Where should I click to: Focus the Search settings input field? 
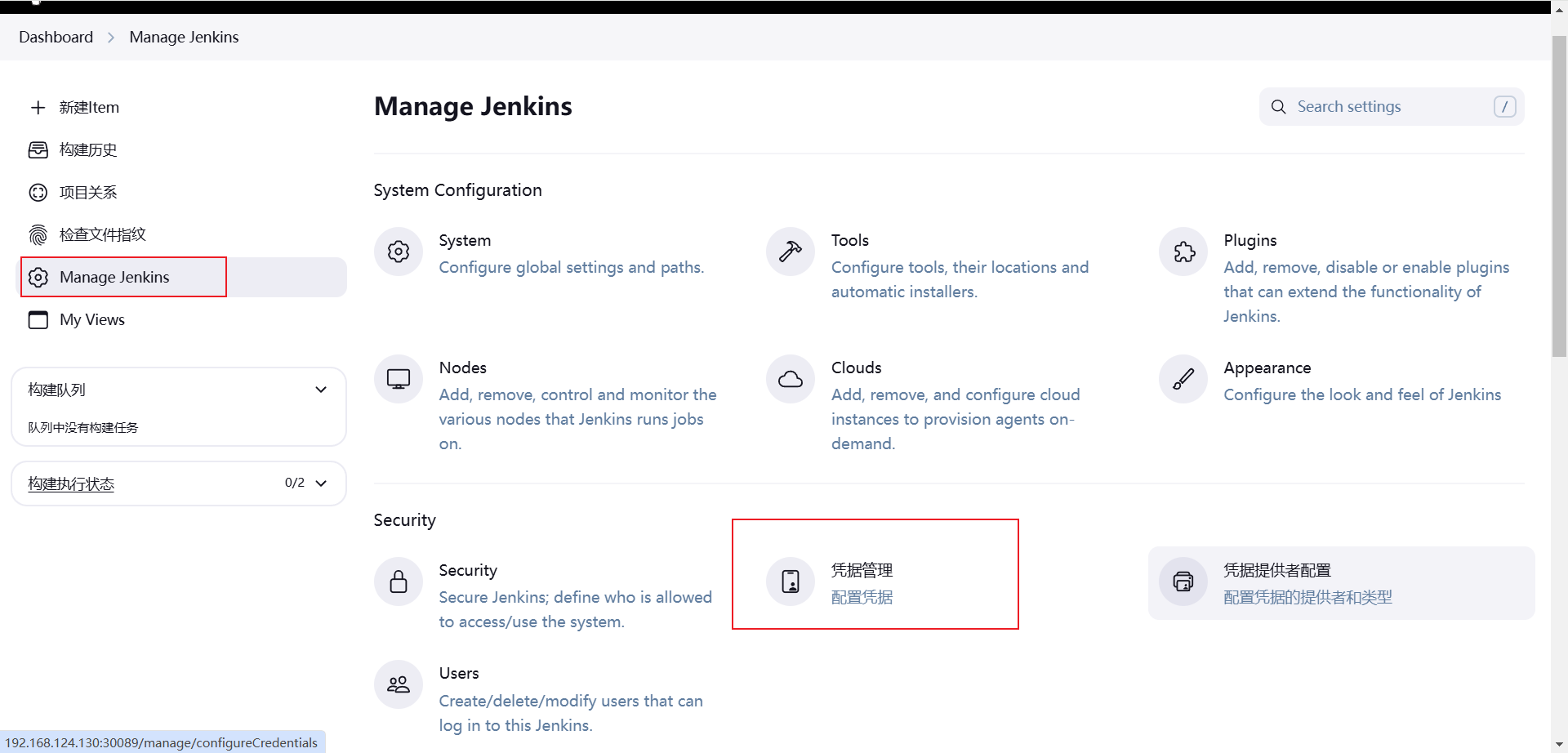1392,107
